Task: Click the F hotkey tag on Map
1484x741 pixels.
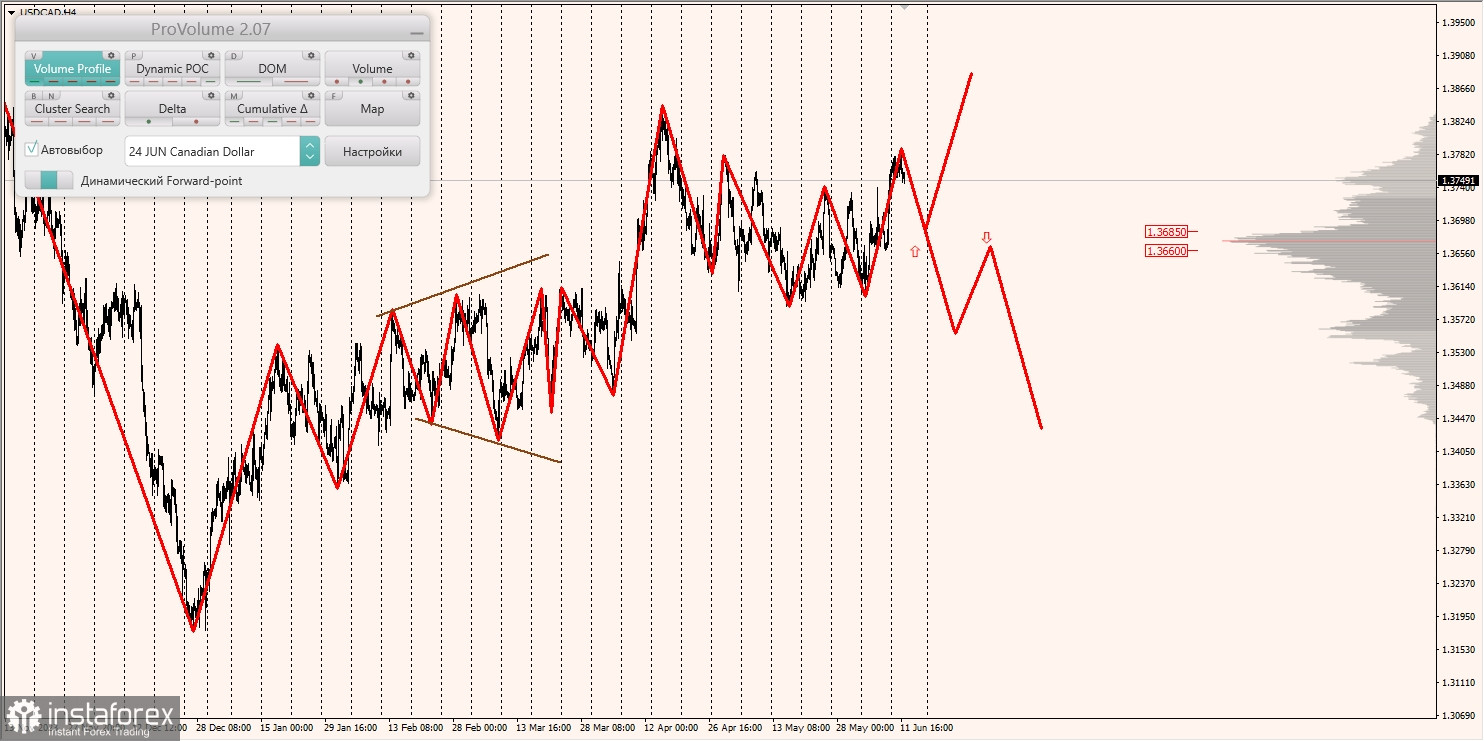Action: click(x=334, y=96)
